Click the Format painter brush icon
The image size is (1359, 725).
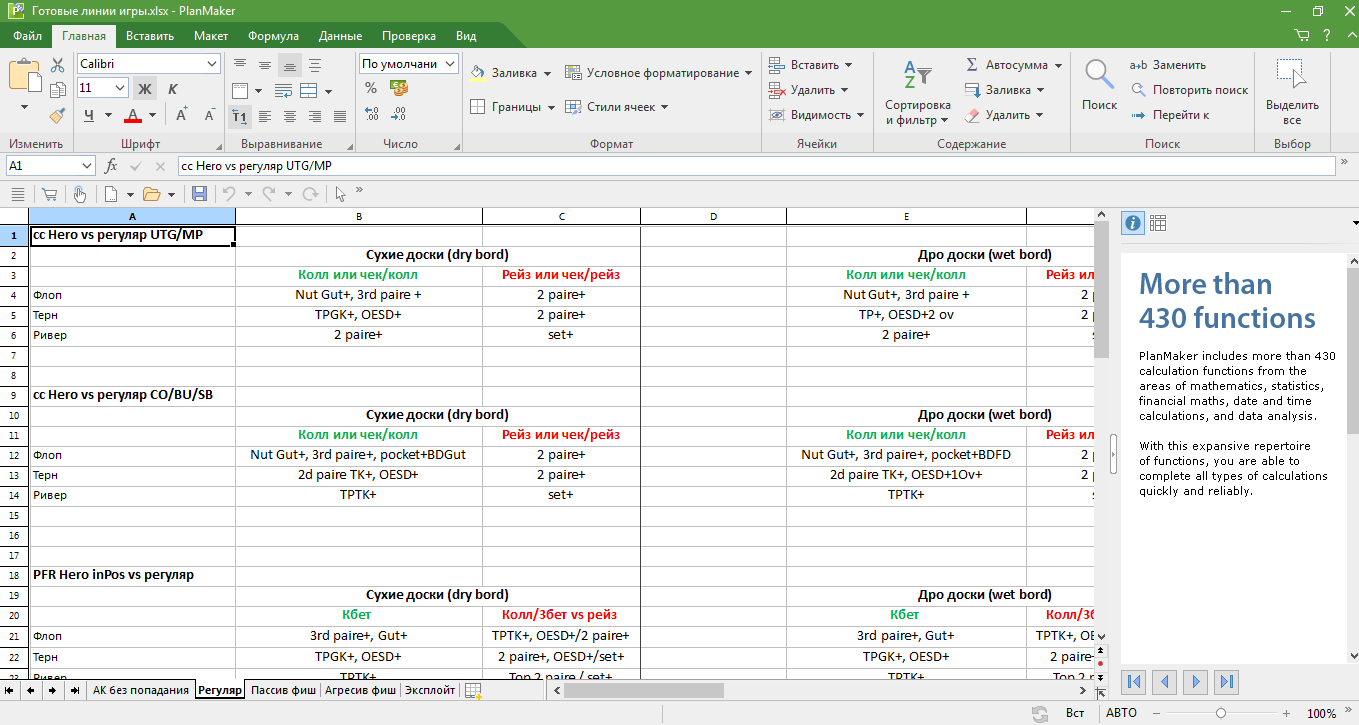click(57, 115)
